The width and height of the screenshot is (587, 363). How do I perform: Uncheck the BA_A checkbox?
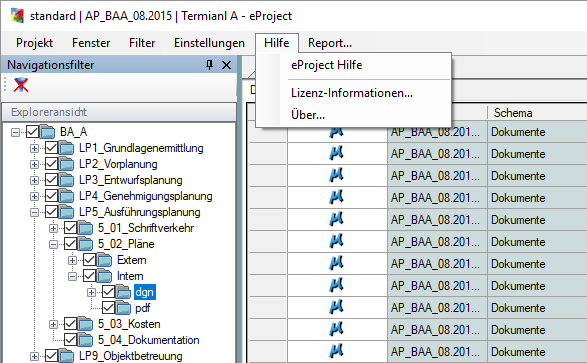(x=33, y=132)
